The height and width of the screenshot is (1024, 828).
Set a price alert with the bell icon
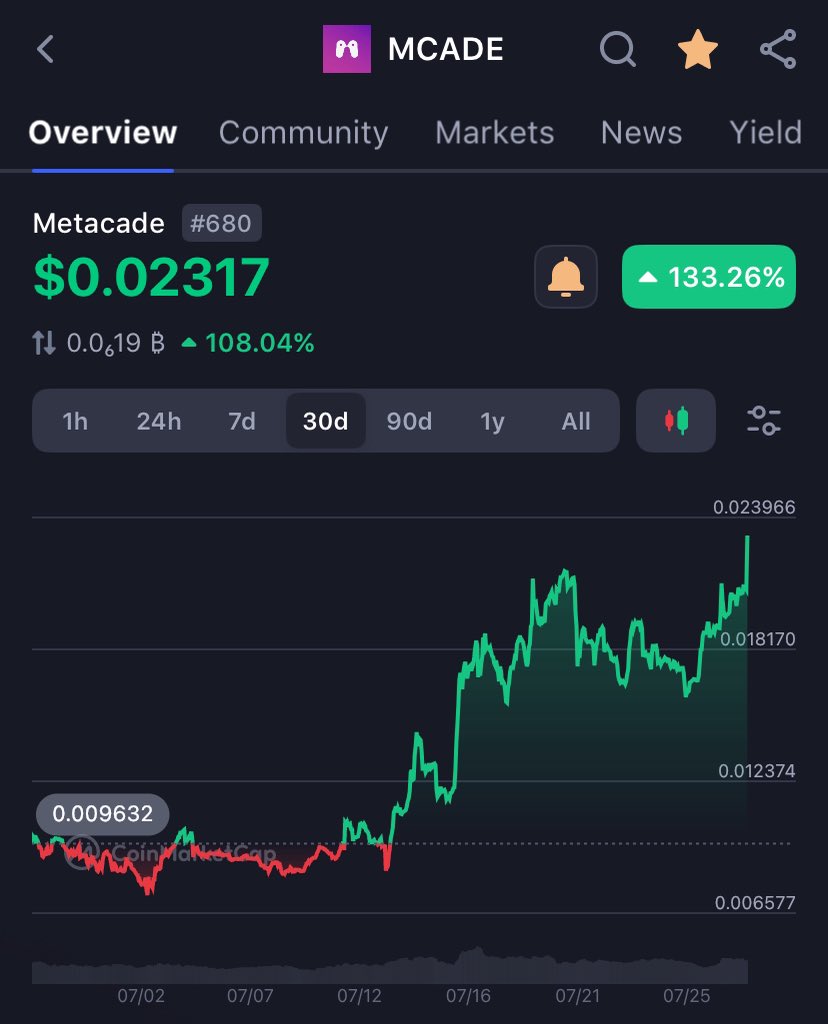coord(565,277)
